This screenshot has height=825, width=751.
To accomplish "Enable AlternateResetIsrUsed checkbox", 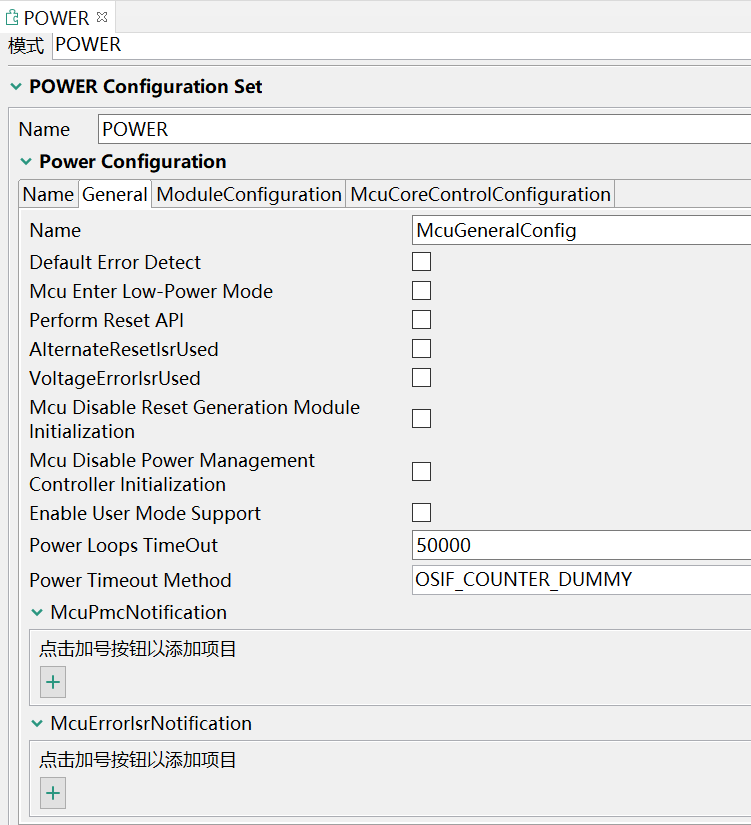I will pyautogui.click(x=422, y=349).
